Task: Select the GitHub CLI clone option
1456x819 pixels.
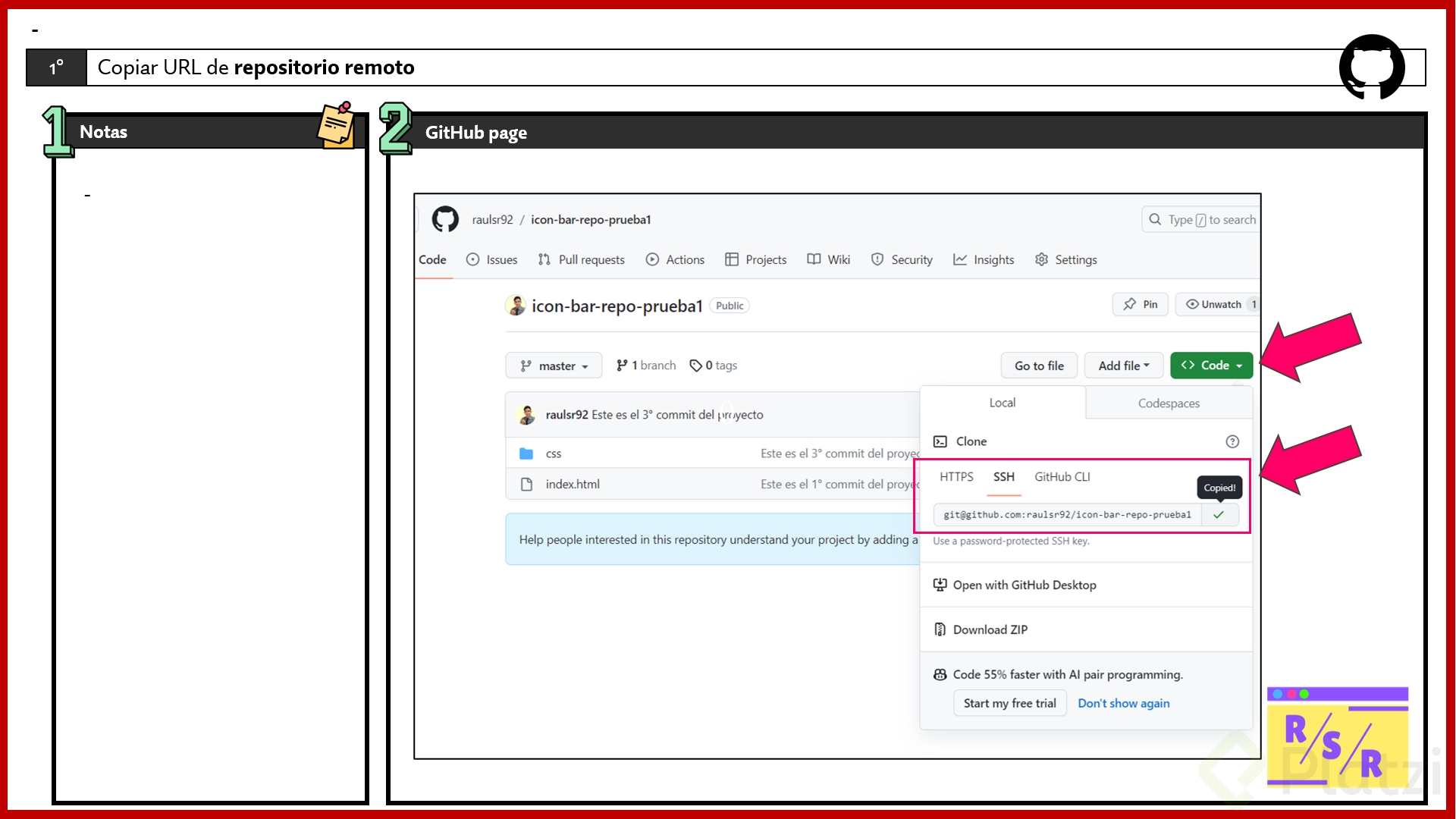Action: click(x=1062, y=477)
